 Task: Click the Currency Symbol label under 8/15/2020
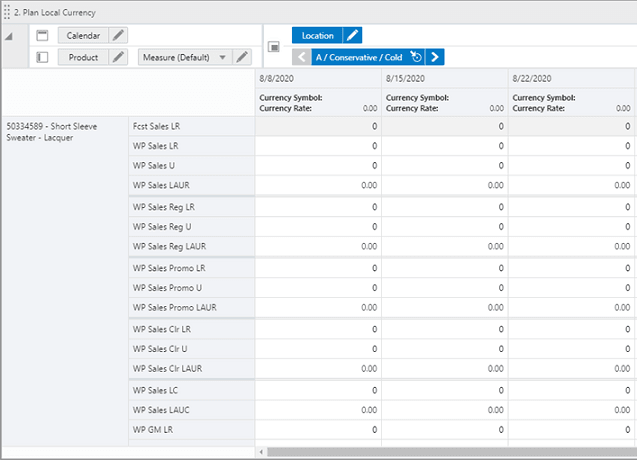[417, 98]
